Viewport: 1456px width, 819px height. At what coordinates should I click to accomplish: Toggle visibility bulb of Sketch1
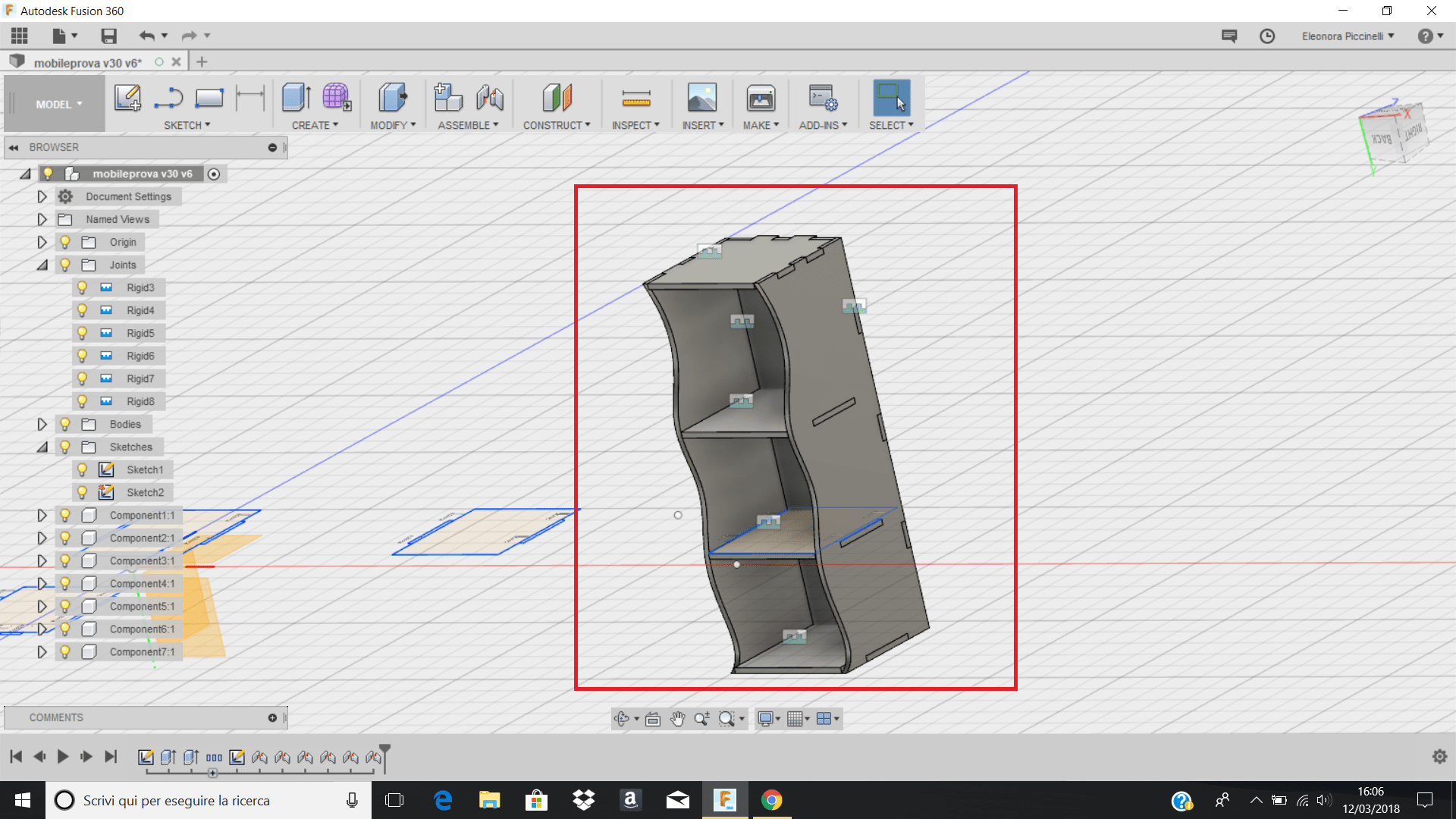83,469
